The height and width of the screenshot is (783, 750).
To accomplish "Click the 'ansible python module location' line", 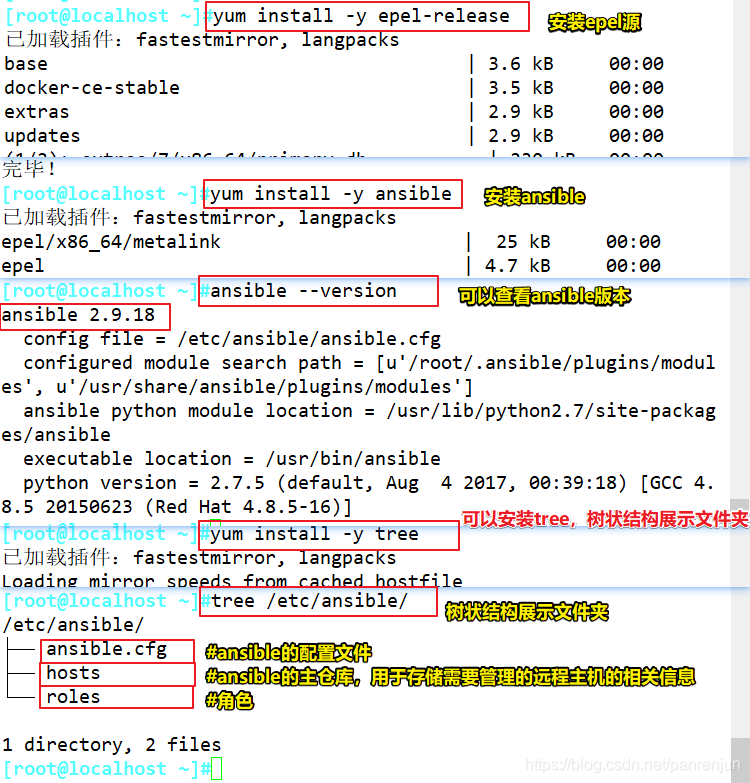I will [369, 411].
